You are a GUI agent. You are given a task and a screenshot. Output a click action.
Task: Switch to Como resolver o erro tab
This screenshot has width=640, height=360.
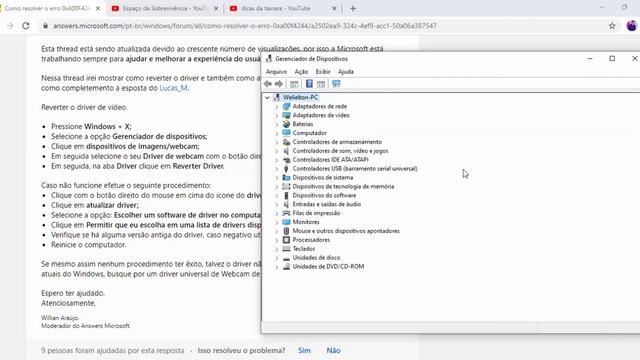(x=46, y=8)
